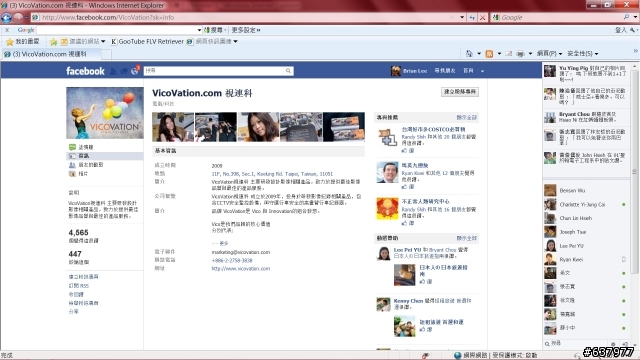640x360 pixels.
Task: Click the printer icon
Action: click(520, 53)
